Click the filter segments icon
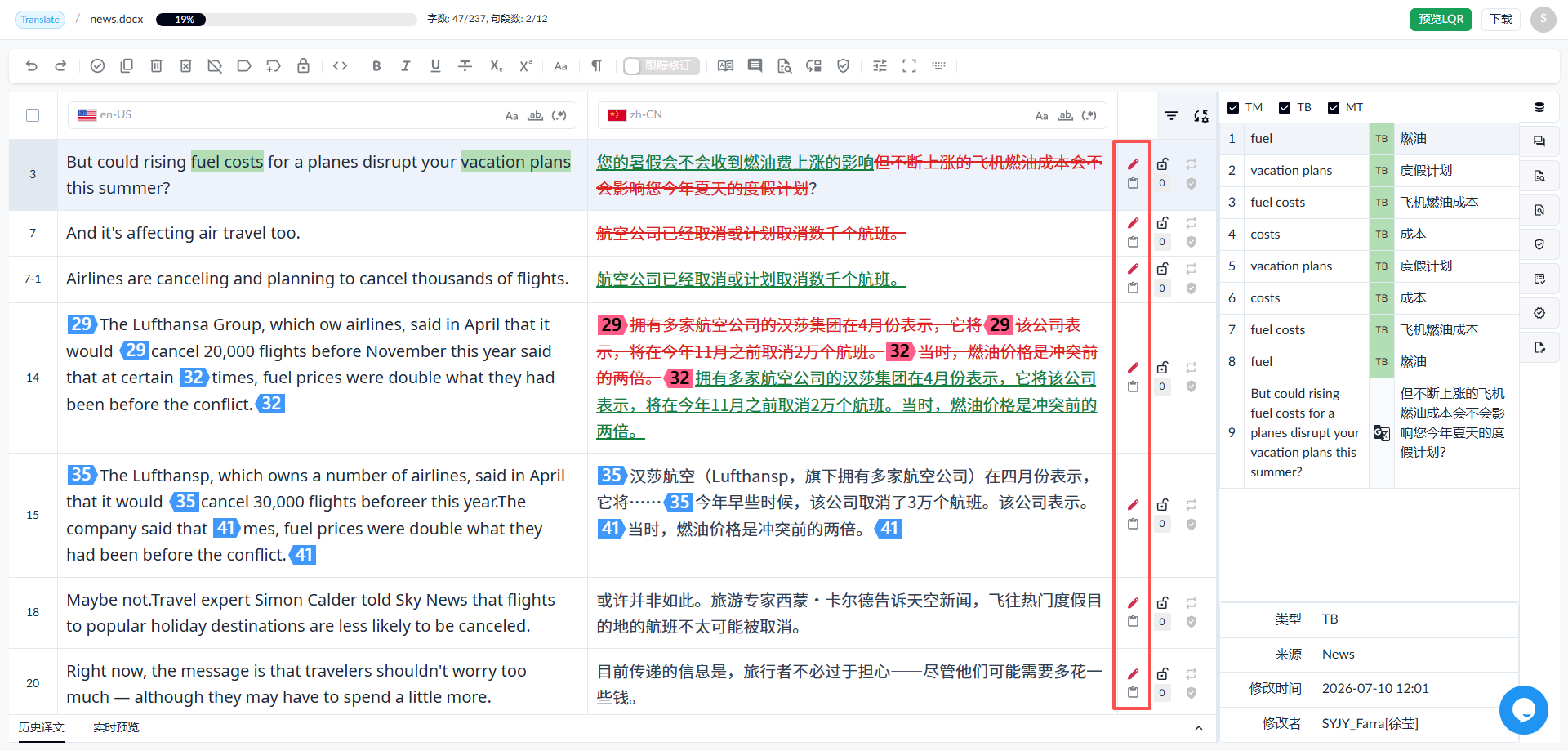 [1171, 116]
